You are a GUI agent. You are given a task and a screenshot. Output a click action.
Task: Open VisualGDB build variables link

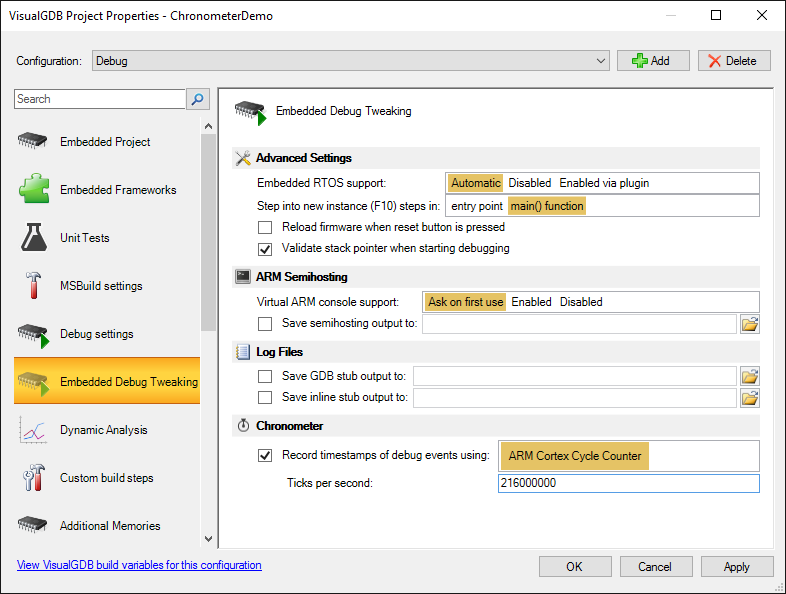tap(139, 565)
